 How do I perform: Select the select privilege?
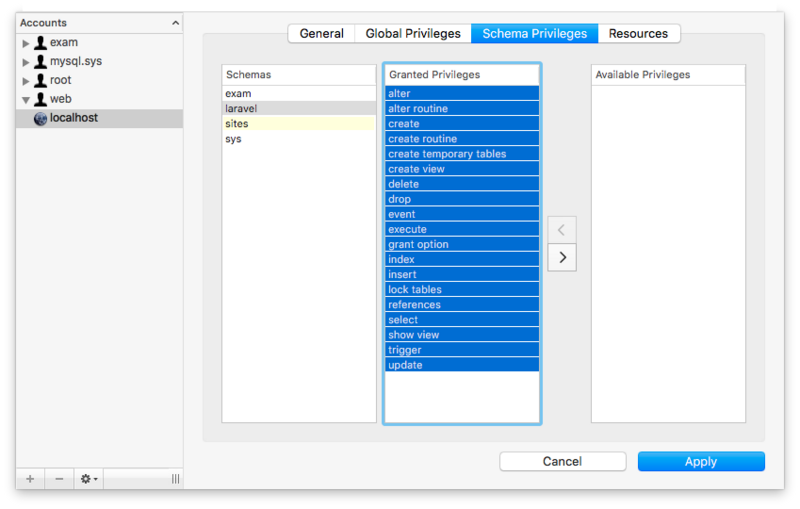pyautogui.click(x=462, y=320)
